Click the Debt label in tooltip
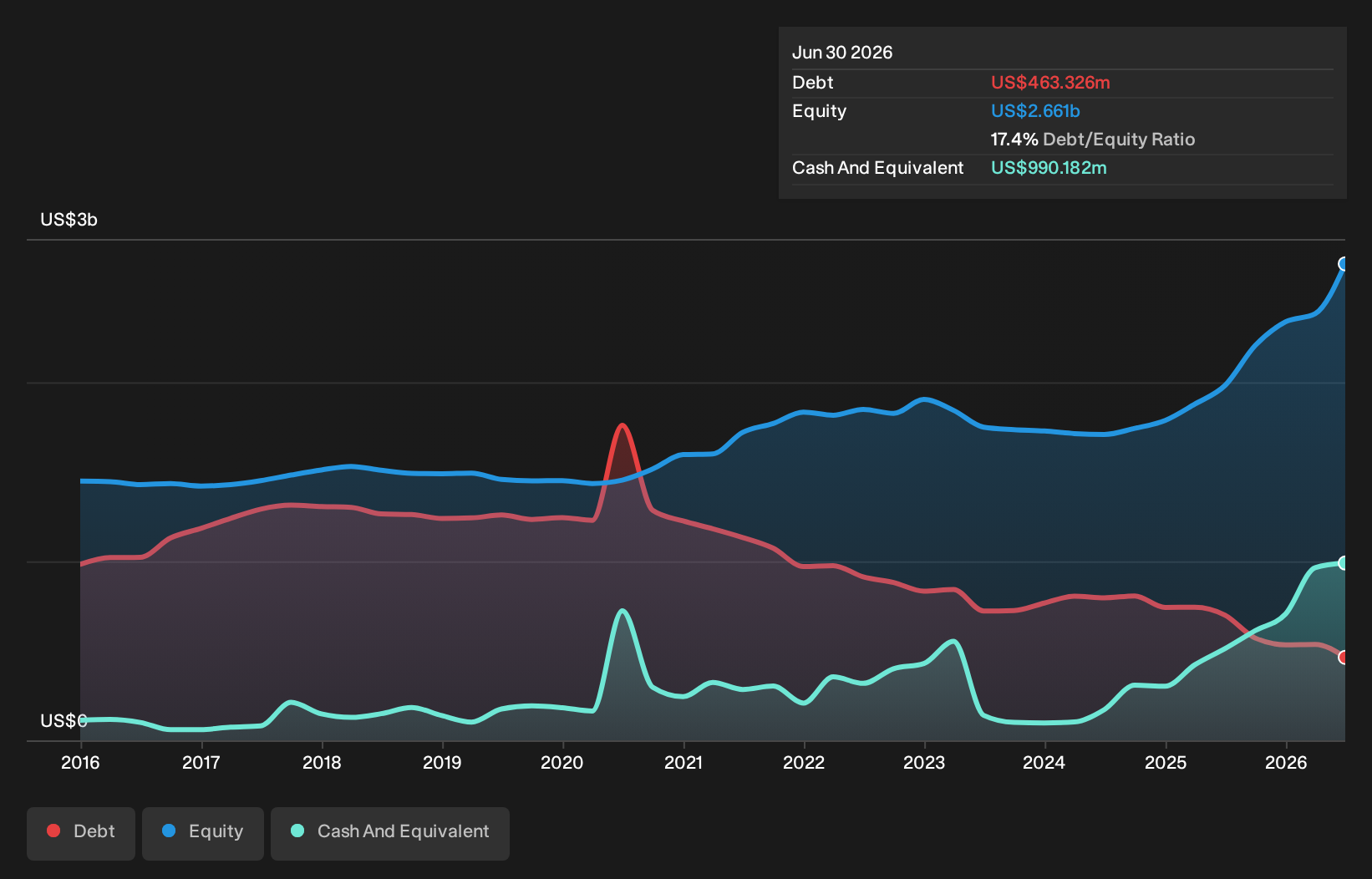The width and height of the screenshot is (1372, 879). point(813,83)
